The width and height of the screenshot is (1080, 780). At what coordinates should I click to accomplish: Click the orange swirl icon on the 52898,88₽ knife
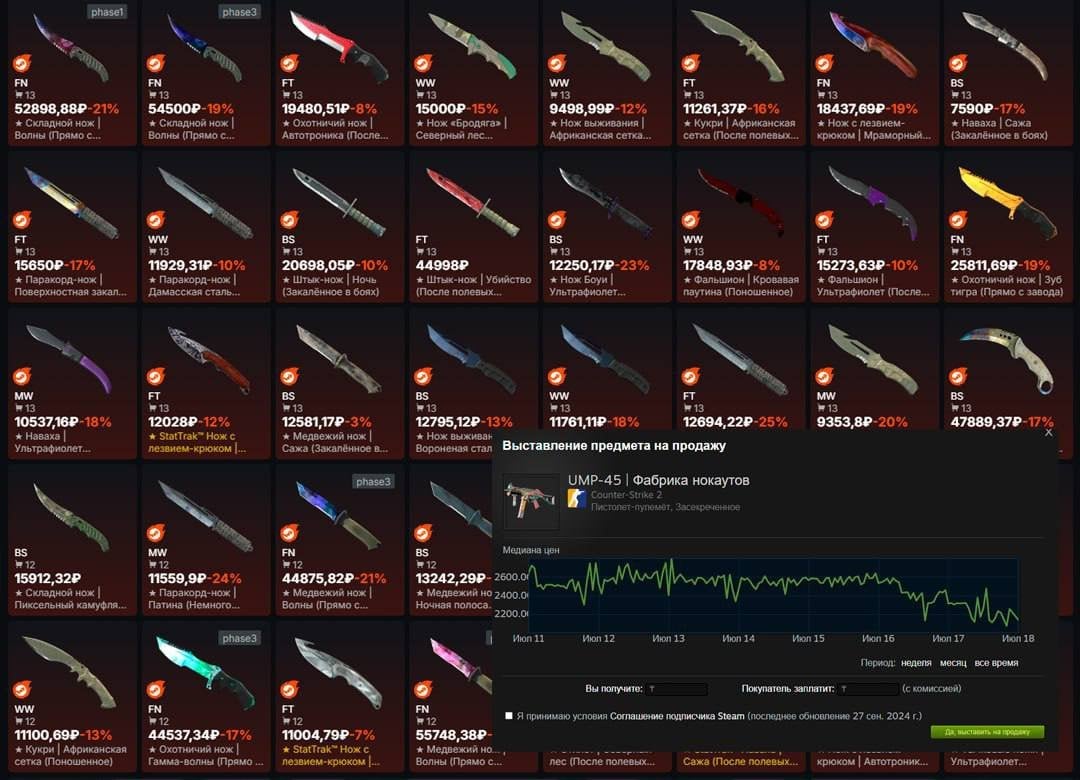[22, 63]
